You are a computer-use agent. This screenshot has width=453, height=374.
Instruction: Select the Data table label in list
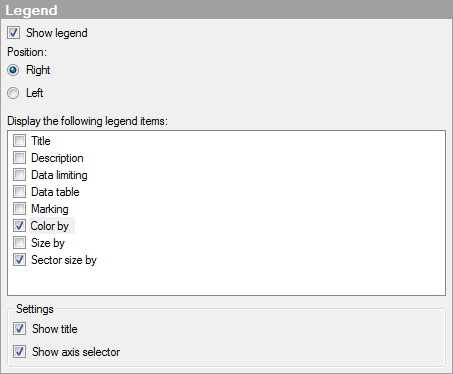click(55, 192)
